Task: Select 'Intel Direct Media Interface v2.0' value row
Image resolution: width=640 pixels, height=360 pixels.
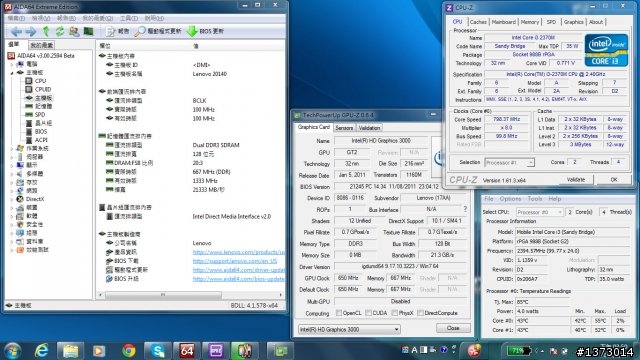Action: point(231,216)
